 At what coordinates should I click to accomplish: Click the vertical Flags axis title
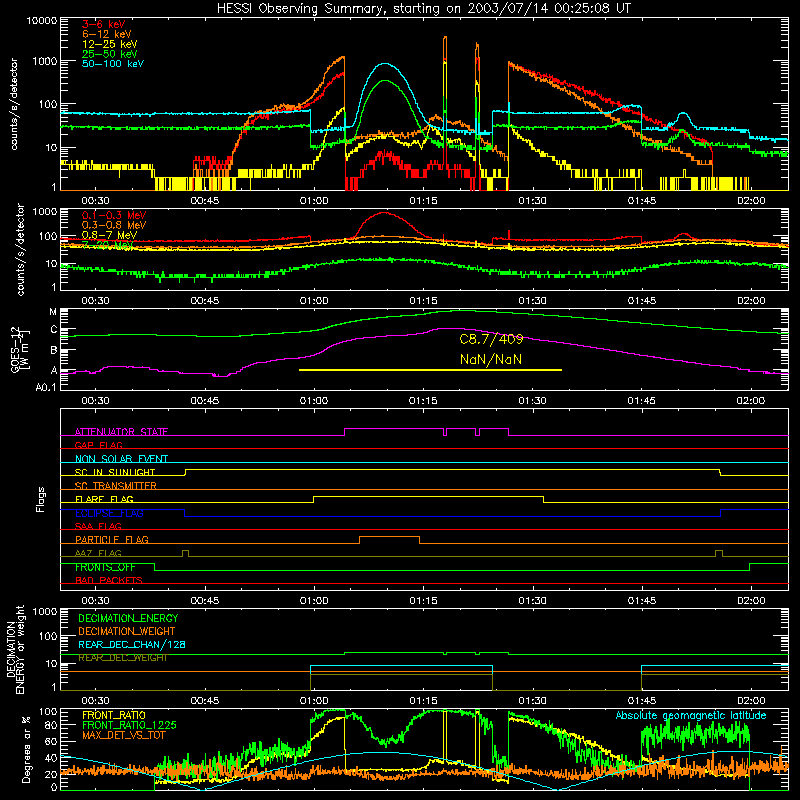[x=41, y=499]
